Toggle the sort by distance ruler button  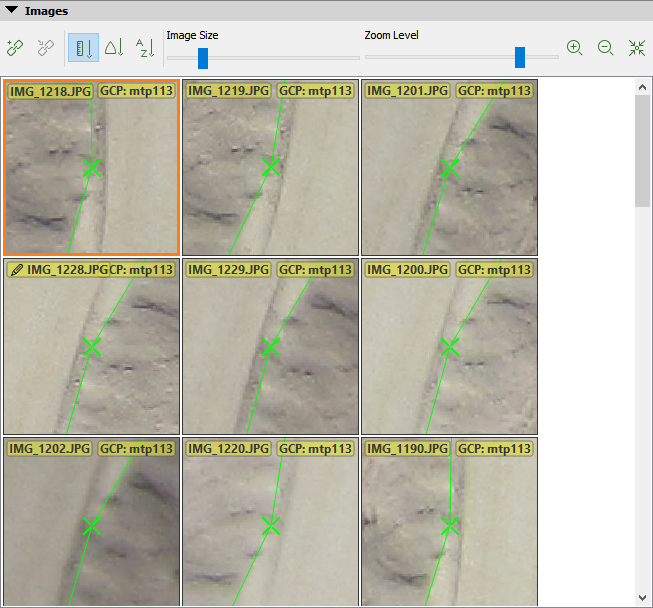point(82,47)
